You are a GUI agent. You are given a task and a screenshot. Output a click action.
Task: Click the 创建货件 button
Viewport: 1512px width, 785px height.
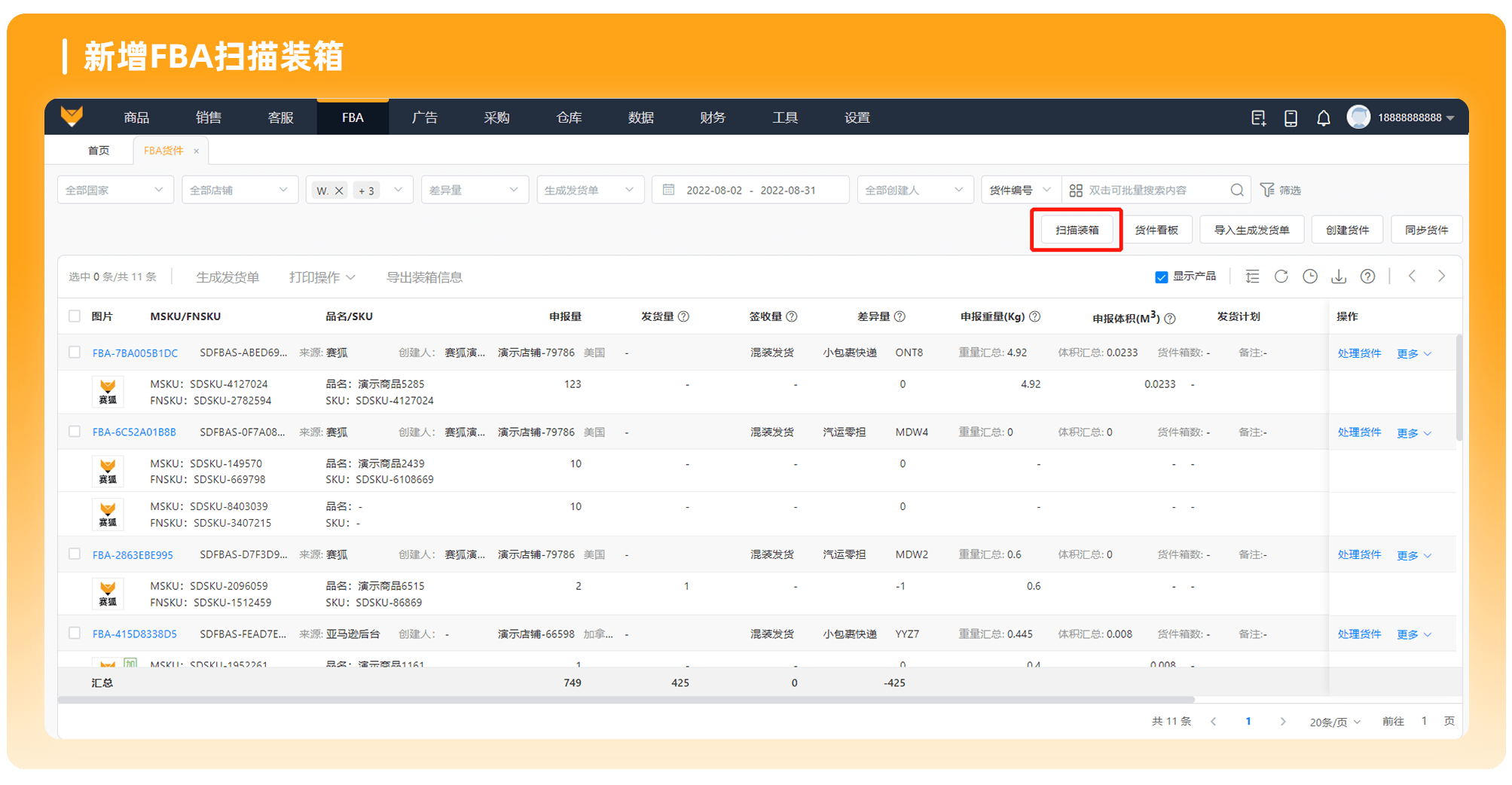pos(1347,230)
